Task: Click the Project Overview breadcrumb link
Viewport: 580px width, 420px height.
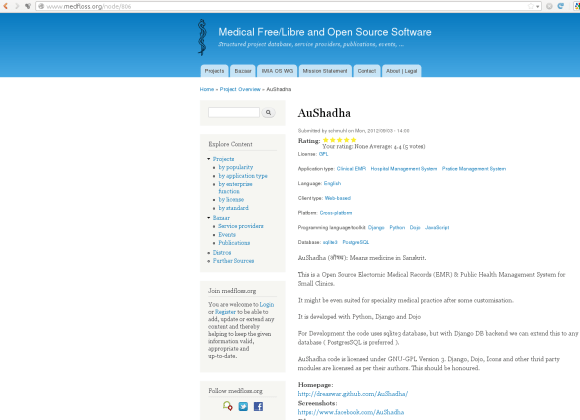Action: pyautogui.click(x=240, y=89)
